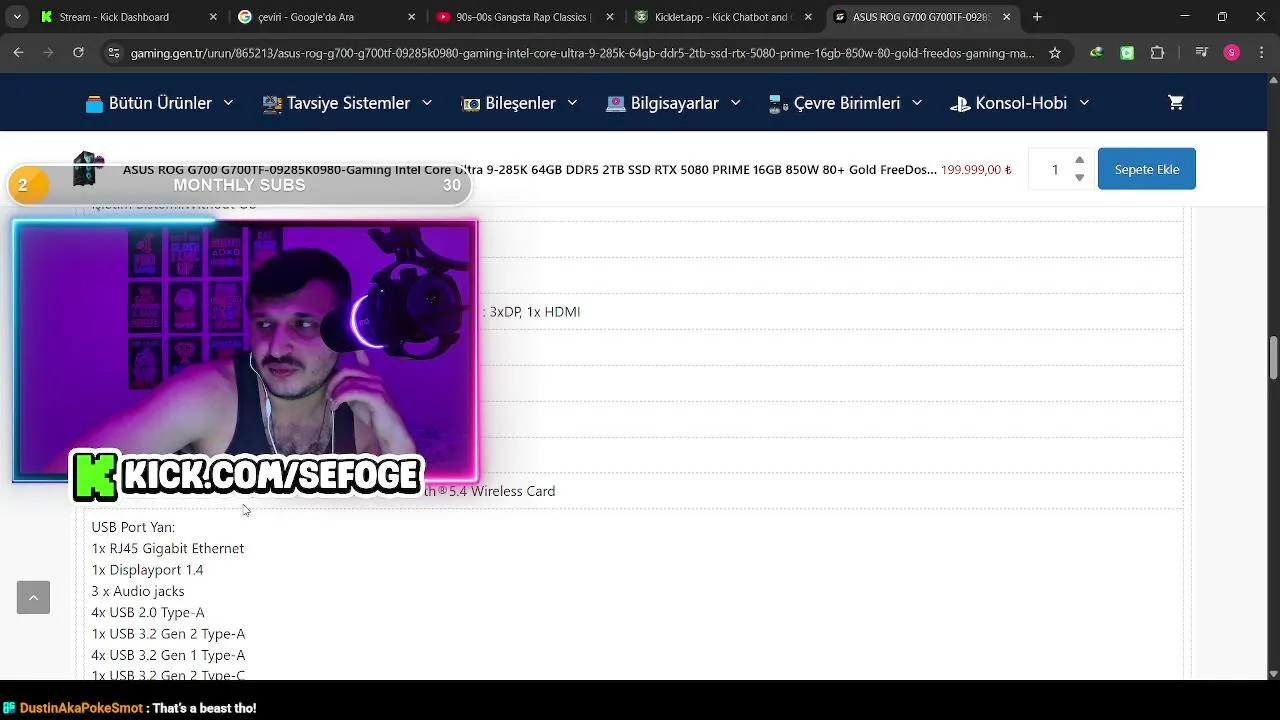Open the shopping cart icon
1280x720 pixels.
coord(1176,102)
